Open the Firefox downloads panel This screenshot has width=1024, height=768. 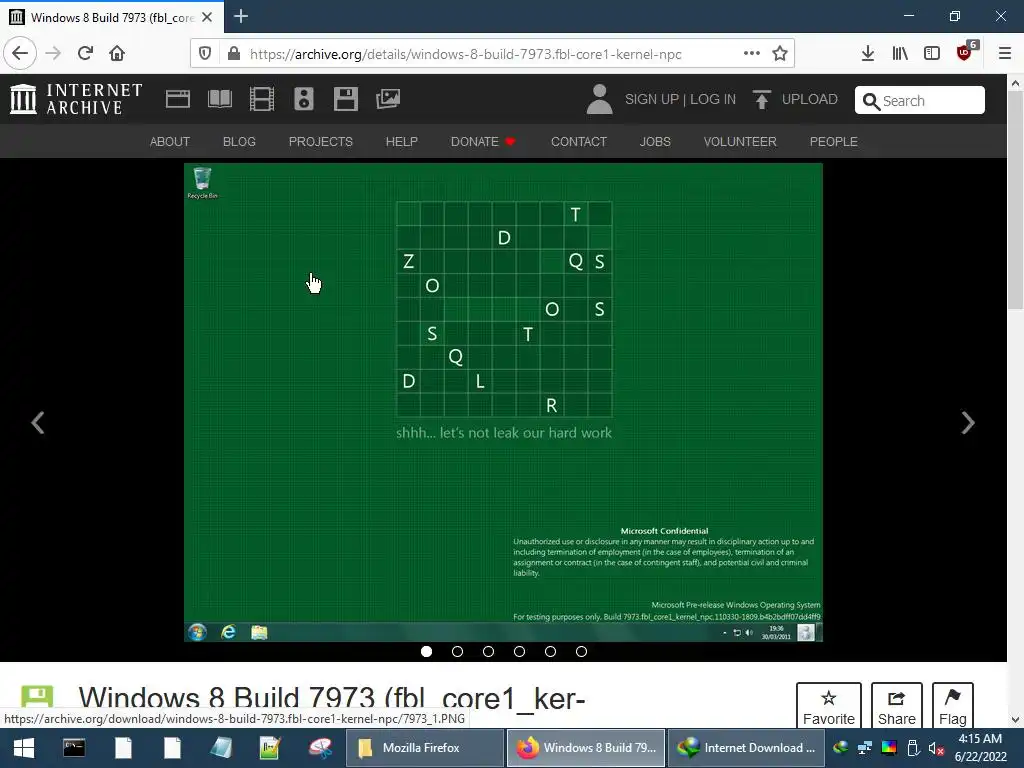click(x=868, y=54)
